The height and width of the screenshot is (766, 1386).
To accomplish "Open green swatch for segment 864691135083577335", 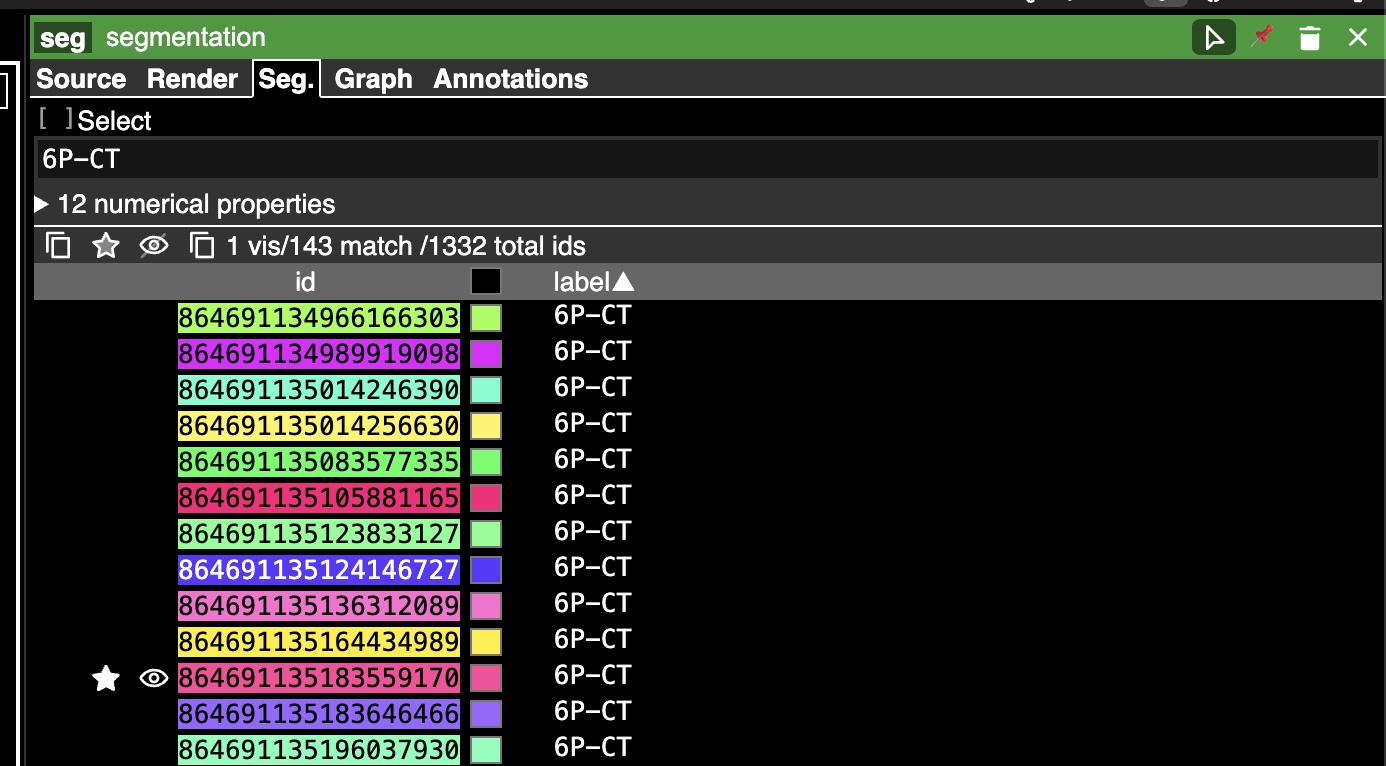I will tap(486, 462).
